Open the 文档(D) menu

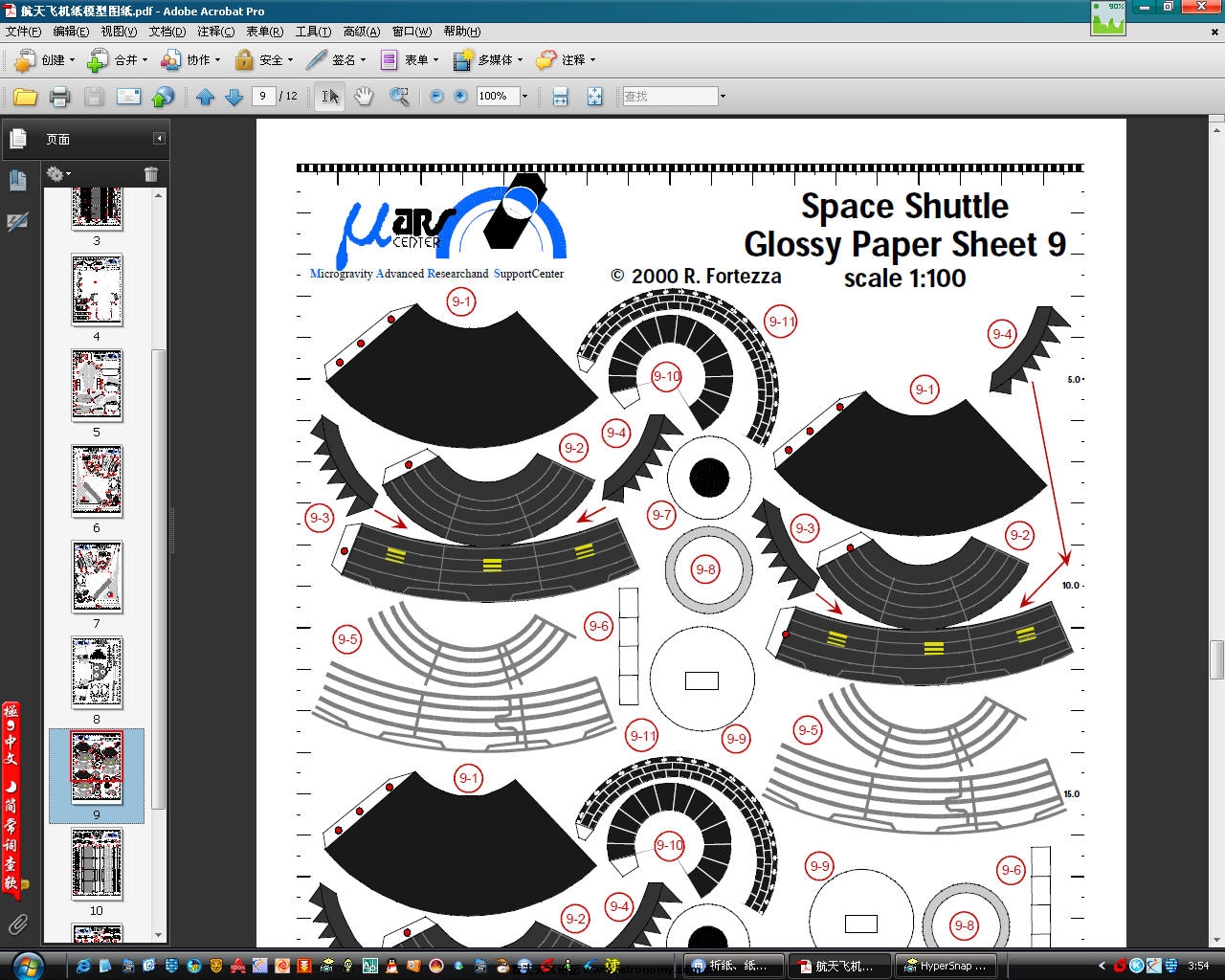[x=167, y=32]
